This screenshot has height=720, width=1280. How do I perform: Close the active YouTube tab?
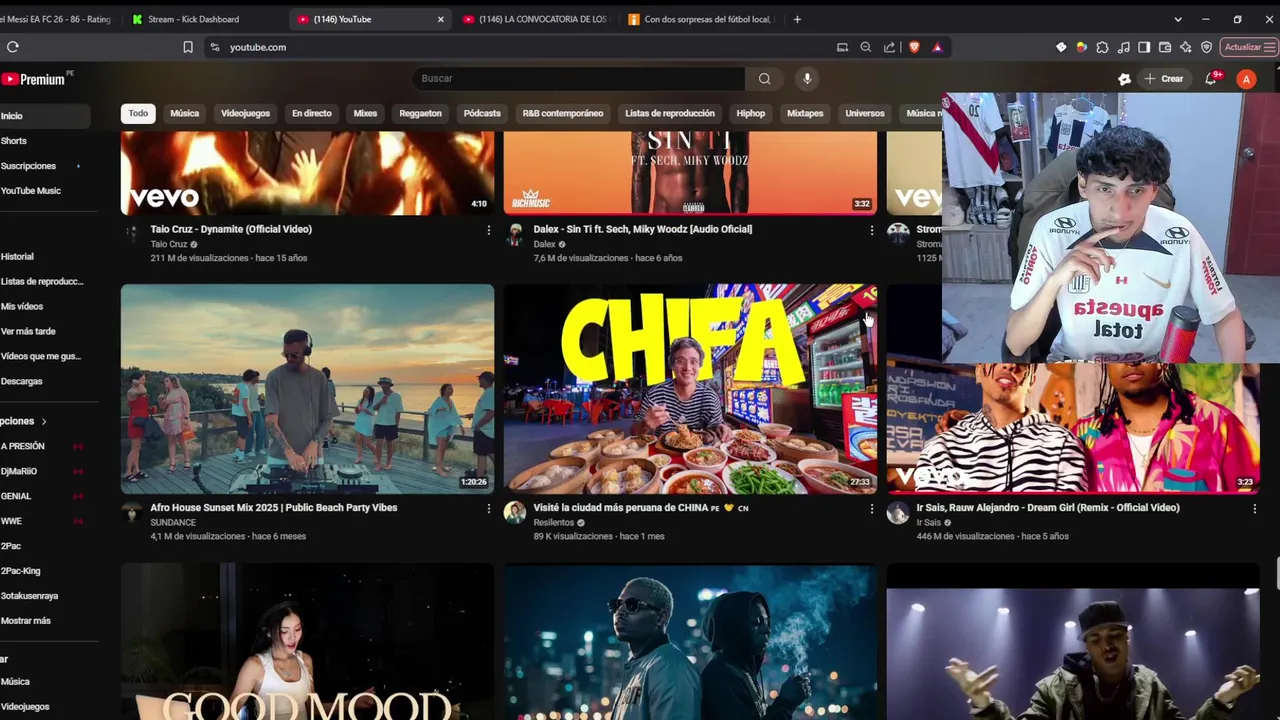click(440, 19)
